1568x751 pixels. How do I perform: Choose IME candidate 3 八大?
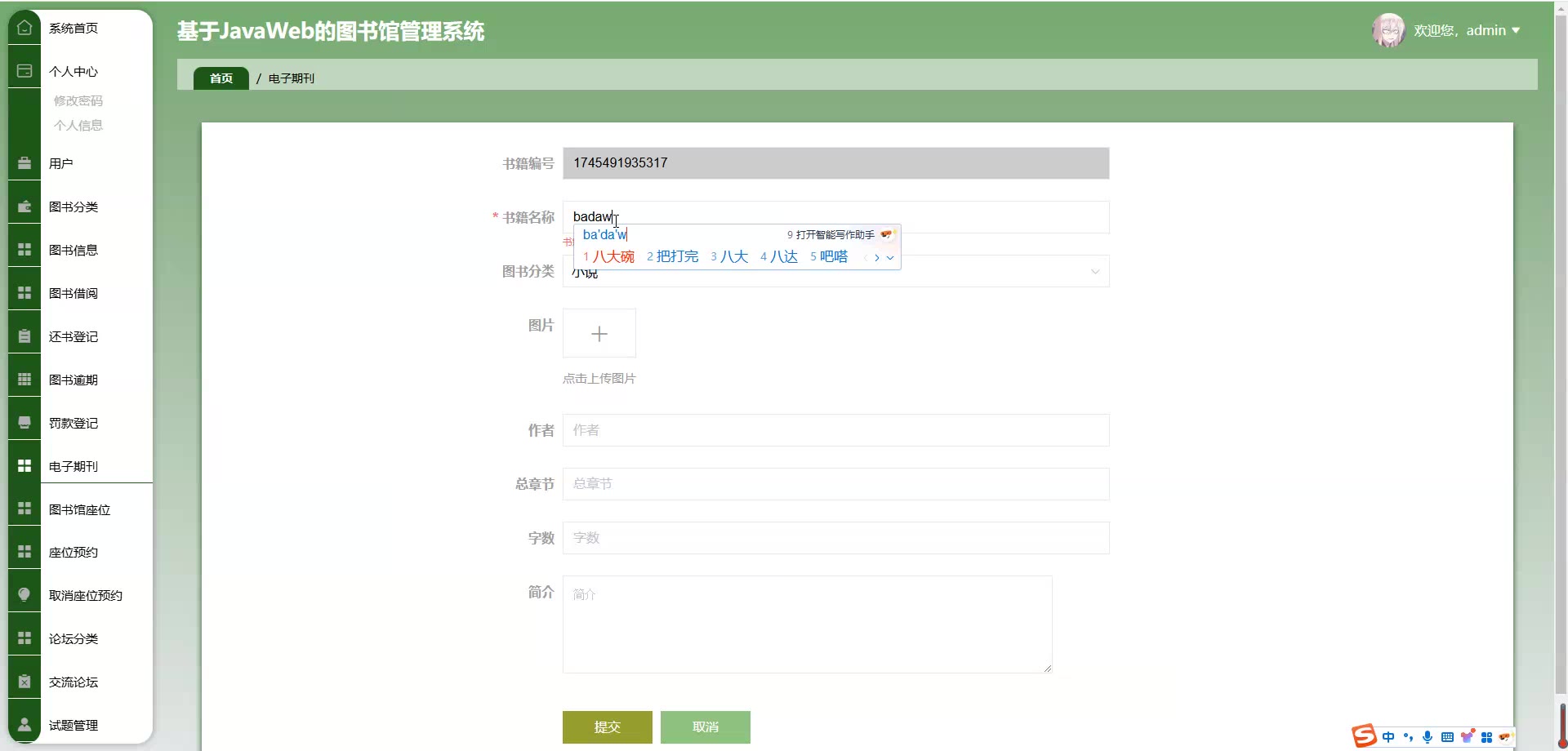point(729,256)
